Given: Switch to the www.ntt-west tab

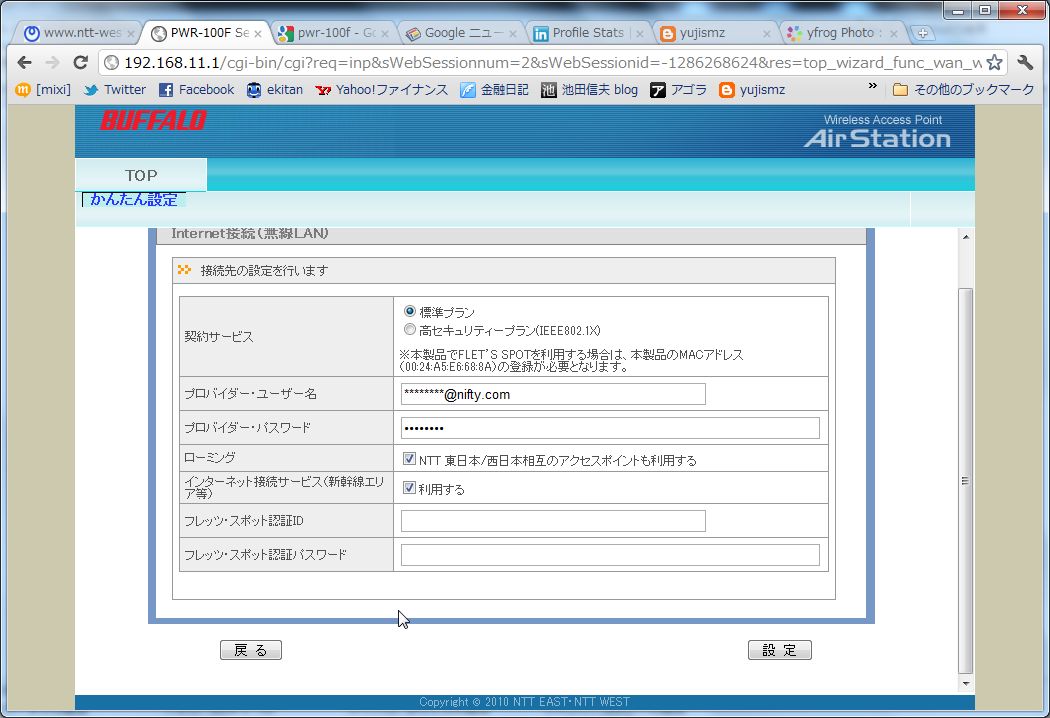Looking at the screenshot, I should pos(74,33).
